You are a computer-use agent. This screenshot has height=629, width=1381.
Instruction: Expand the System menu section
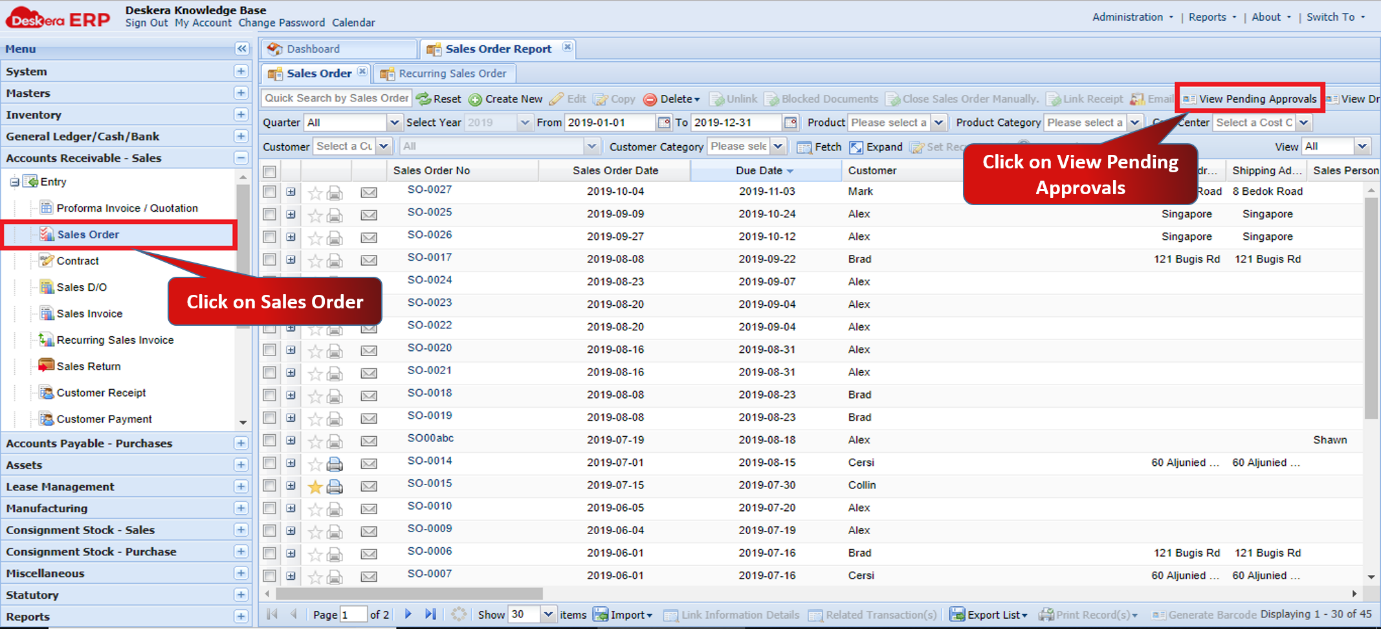tap(241, 71)
